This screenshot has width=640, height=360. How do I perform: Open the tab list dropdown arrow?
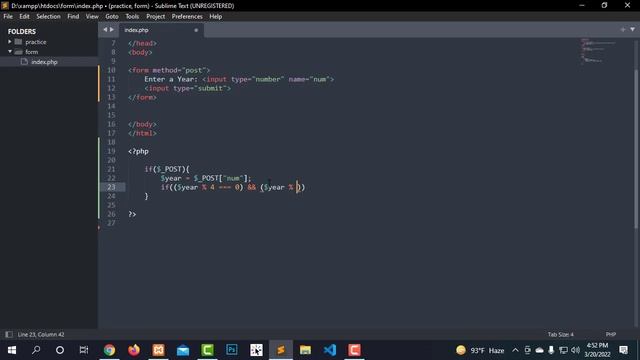632,29
